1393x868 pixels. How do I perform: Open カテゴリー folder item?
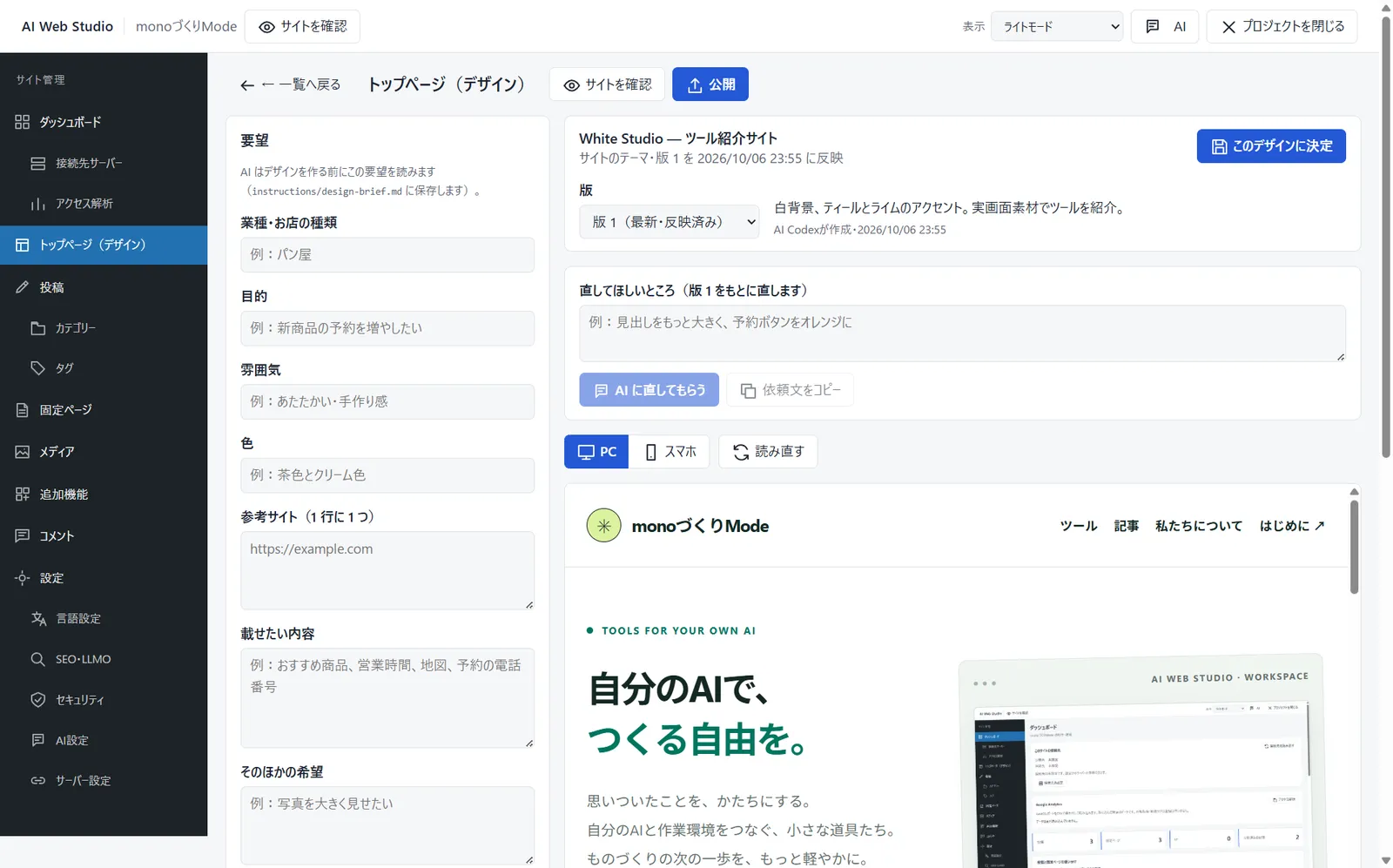104,328
